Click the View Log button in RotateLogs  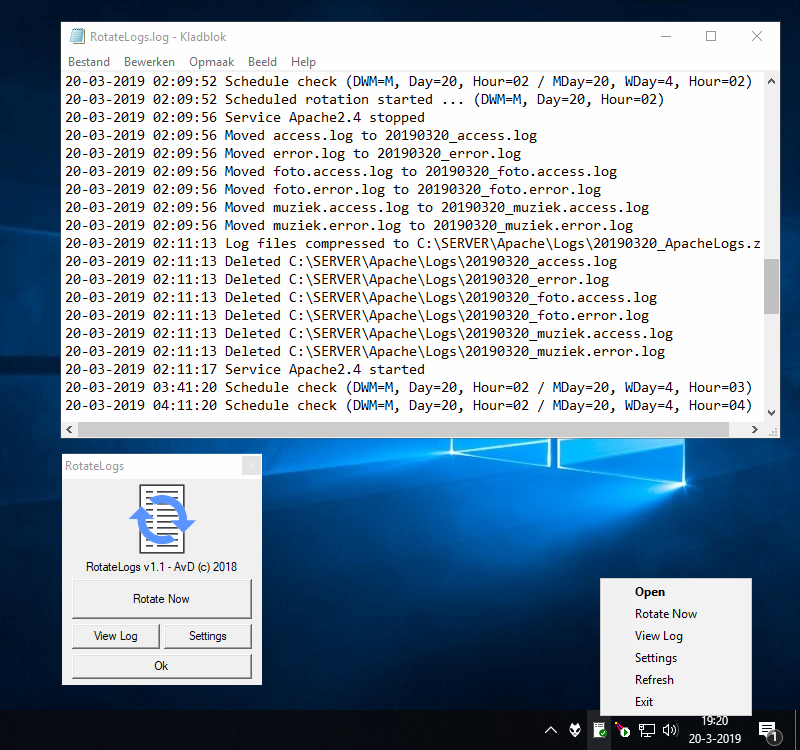[115, 636]
